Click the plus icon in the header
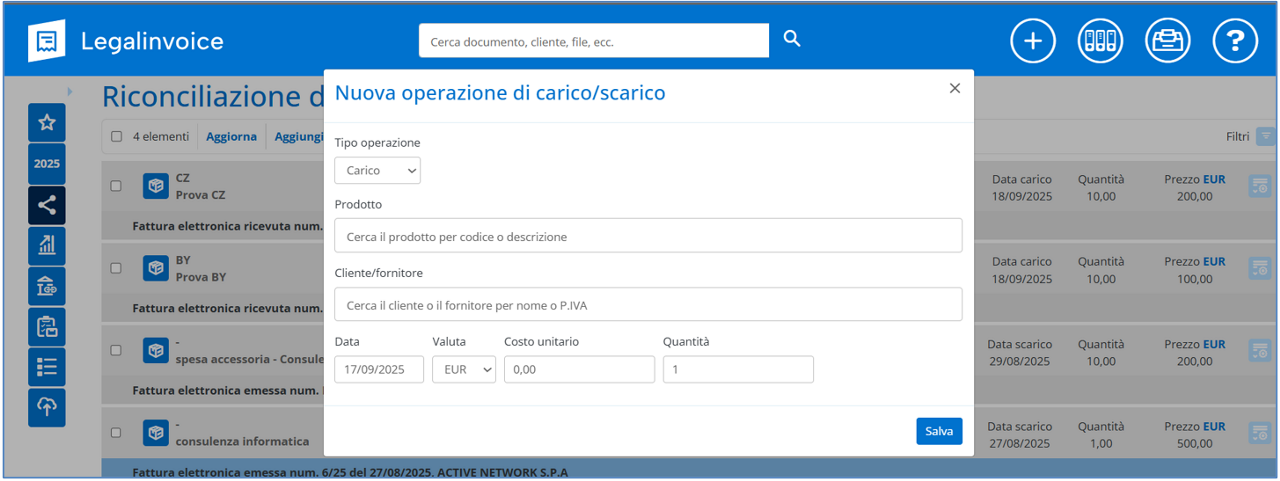The height and width of the screenshot is (481, 1280). click(1033, 41)
